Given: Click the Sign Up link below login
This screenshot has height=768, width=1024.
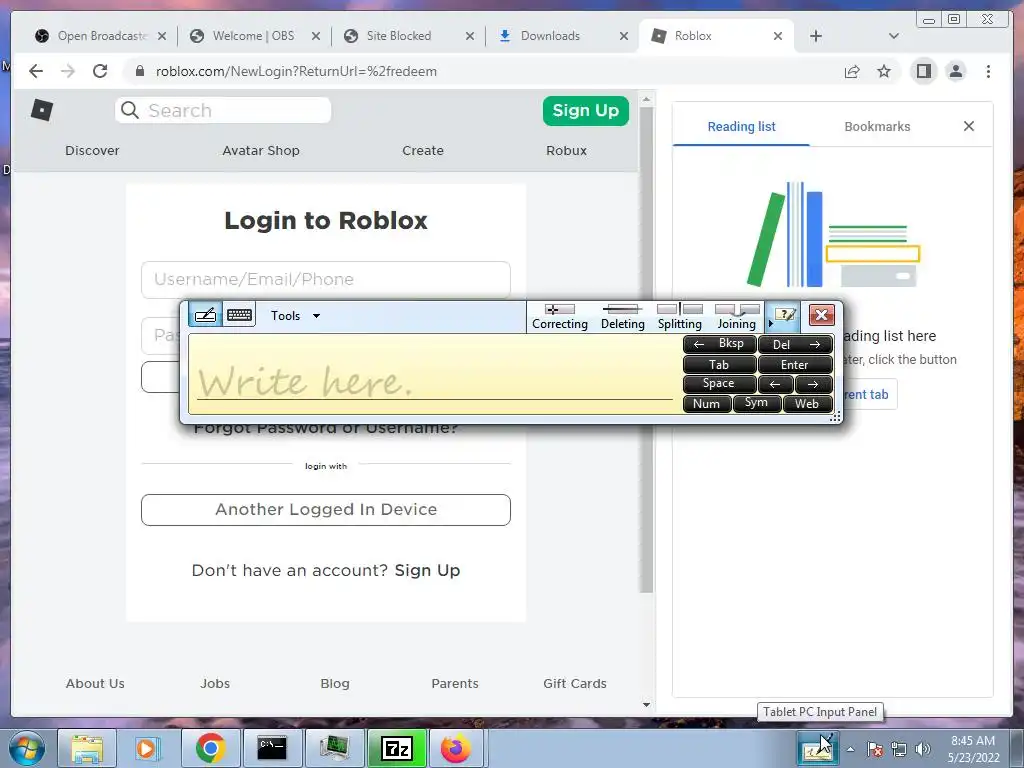Looking at the screenshot, I should [427, 570].
